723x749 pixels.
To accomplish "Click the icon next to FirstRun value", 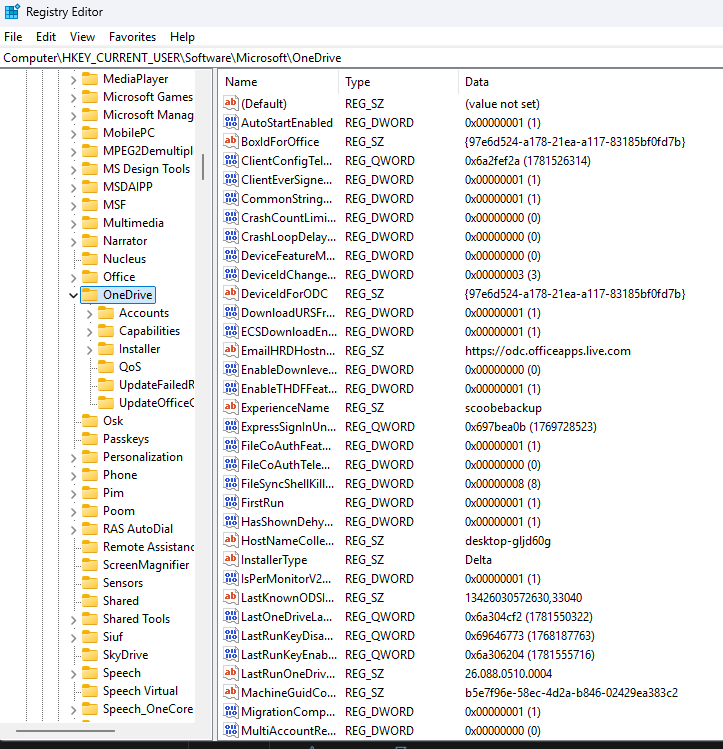I will coord(231,502).
